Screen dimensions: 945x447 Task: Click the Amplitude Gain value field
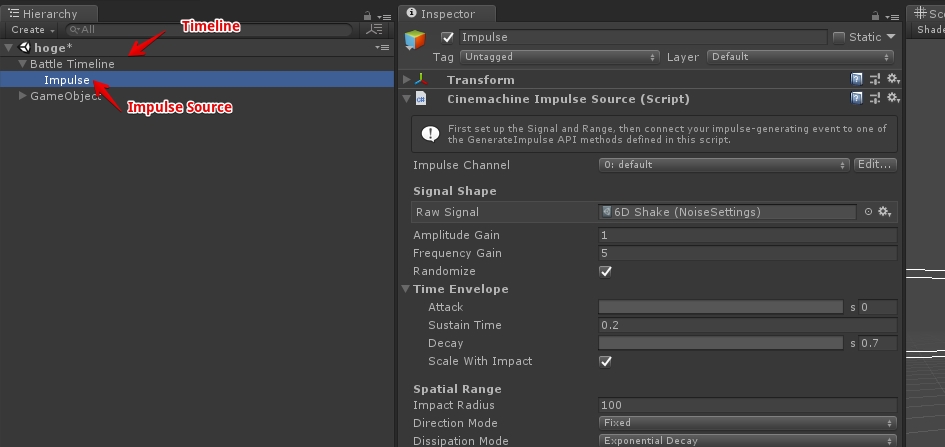pos(748,235)
